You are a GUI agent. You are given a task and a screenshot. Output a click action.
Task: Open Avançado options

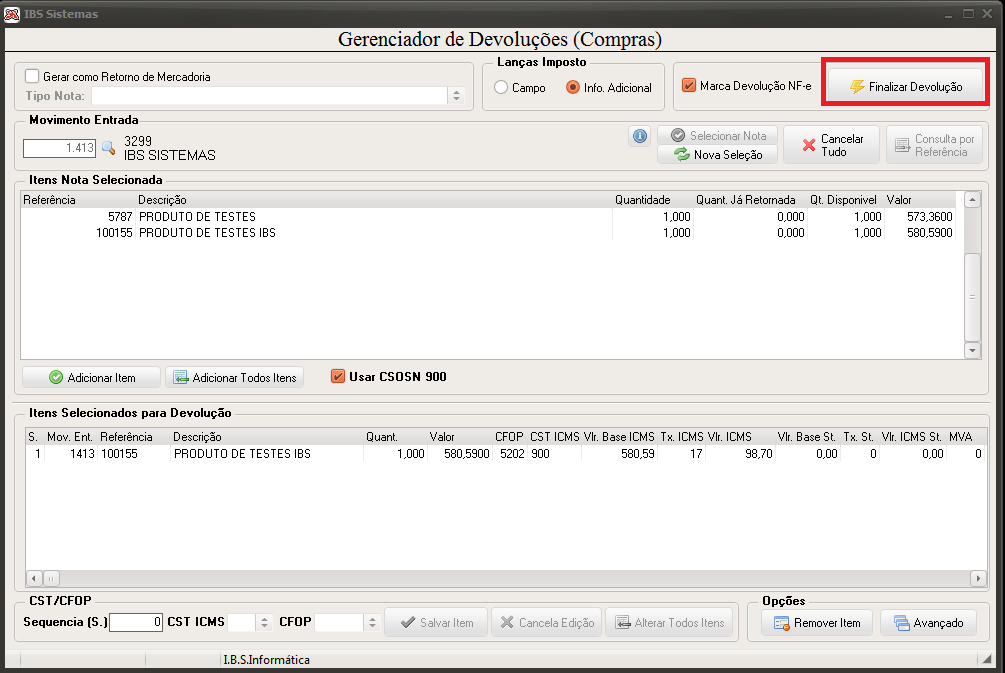(x=928, y=623)
